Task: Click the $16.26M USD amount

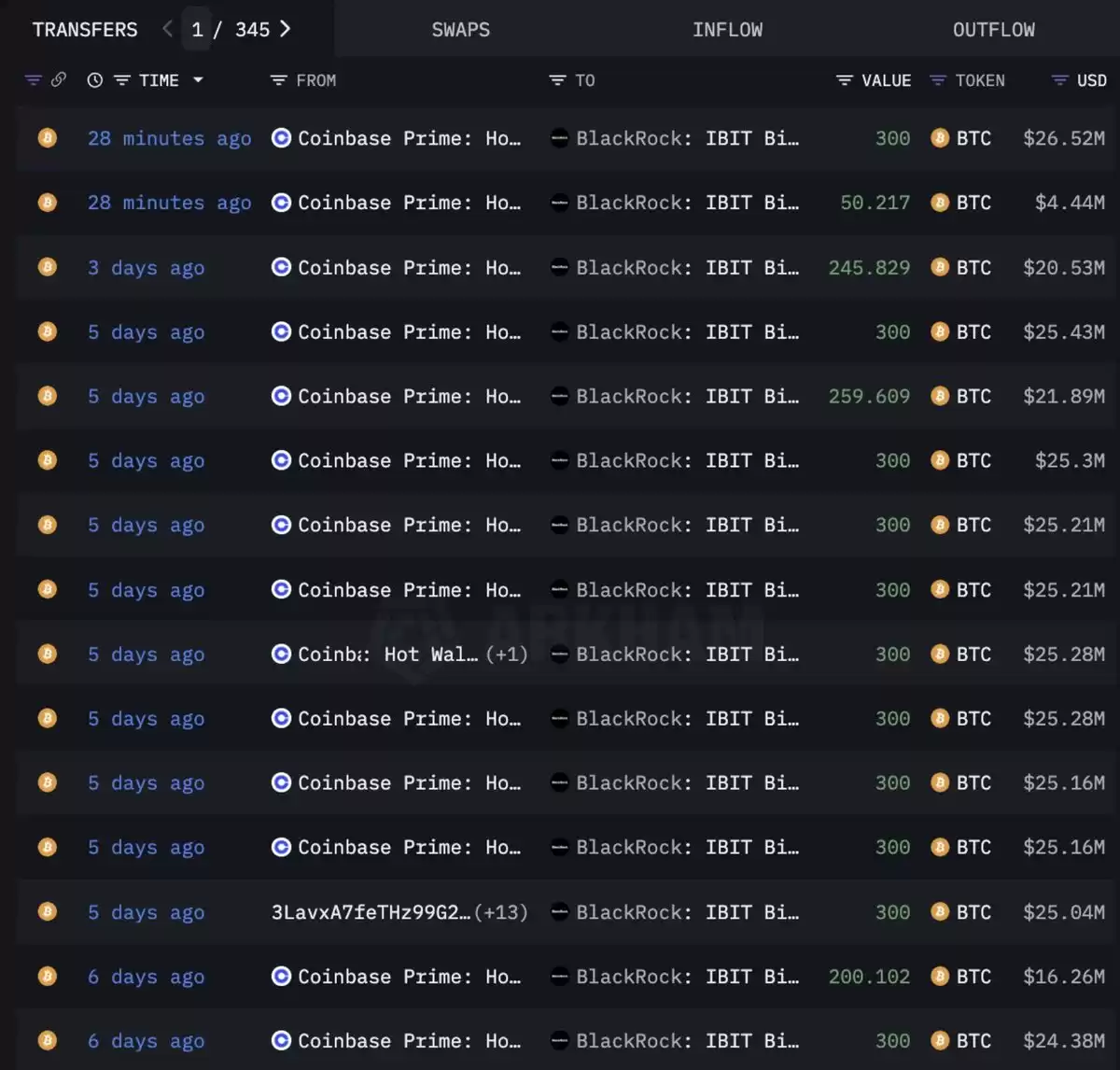Action: pyautogui.click(x=1064, y=977)
